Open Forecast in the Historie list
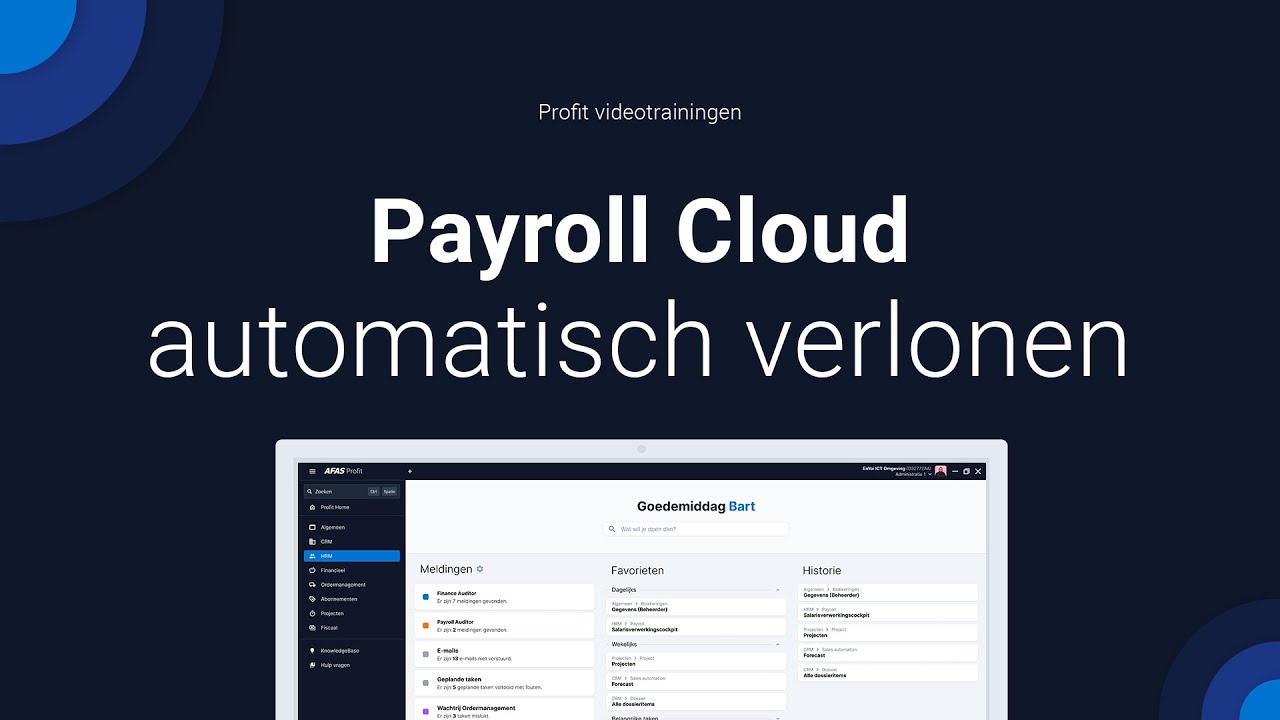This screenshot has width=1280, height=720. [889, 653]
